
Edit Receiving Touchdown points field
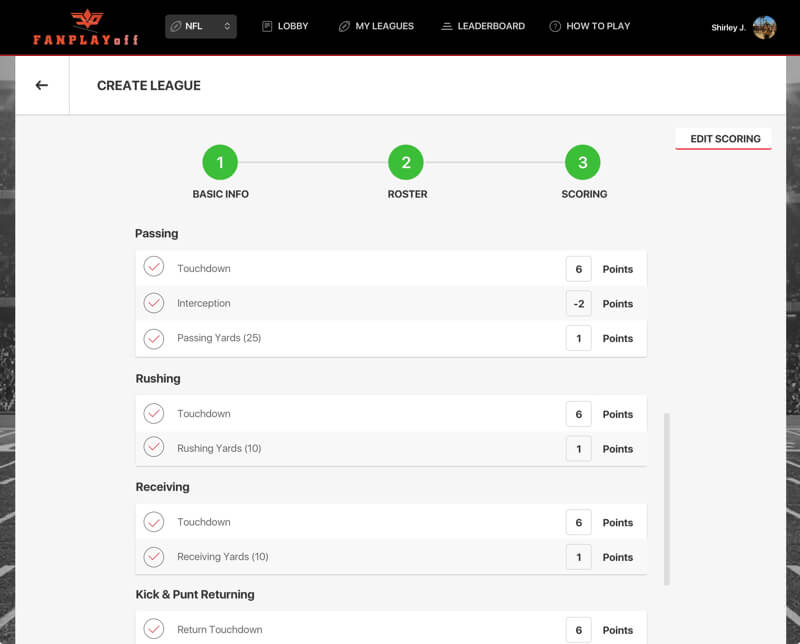pyautogui.click(x=579, y=522)
